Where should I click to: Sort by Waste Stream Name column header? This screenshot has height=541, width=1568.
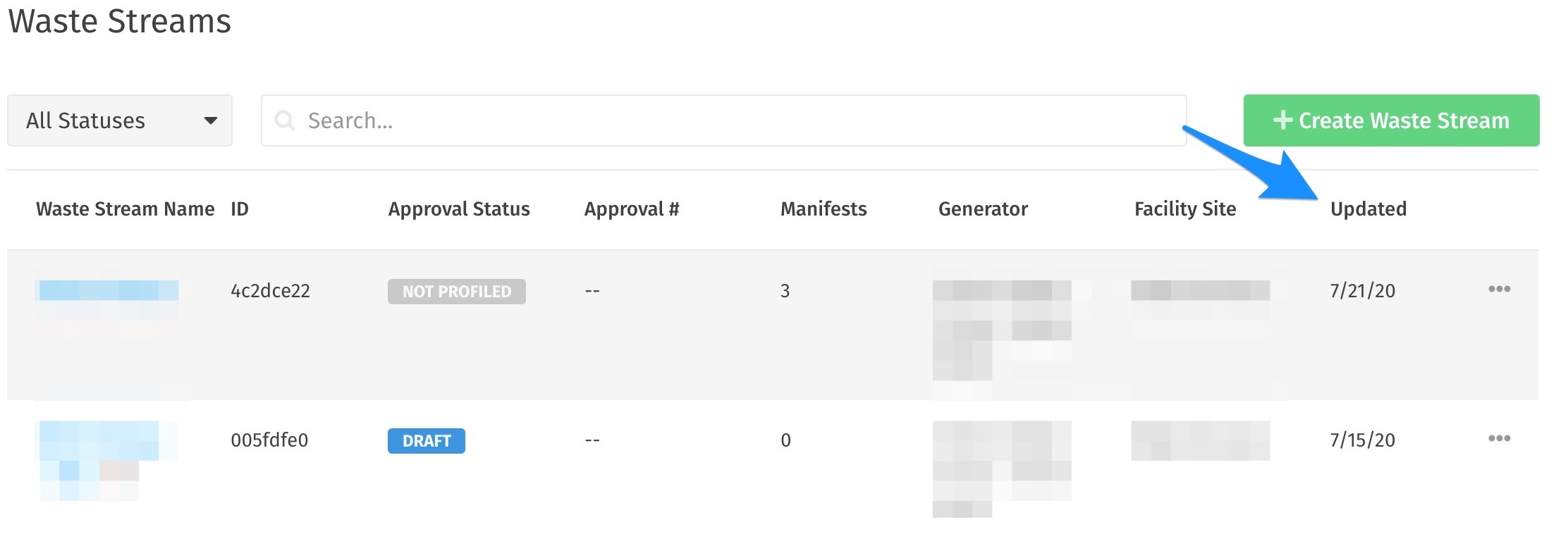pyautogui.click(x=125, y=209)
